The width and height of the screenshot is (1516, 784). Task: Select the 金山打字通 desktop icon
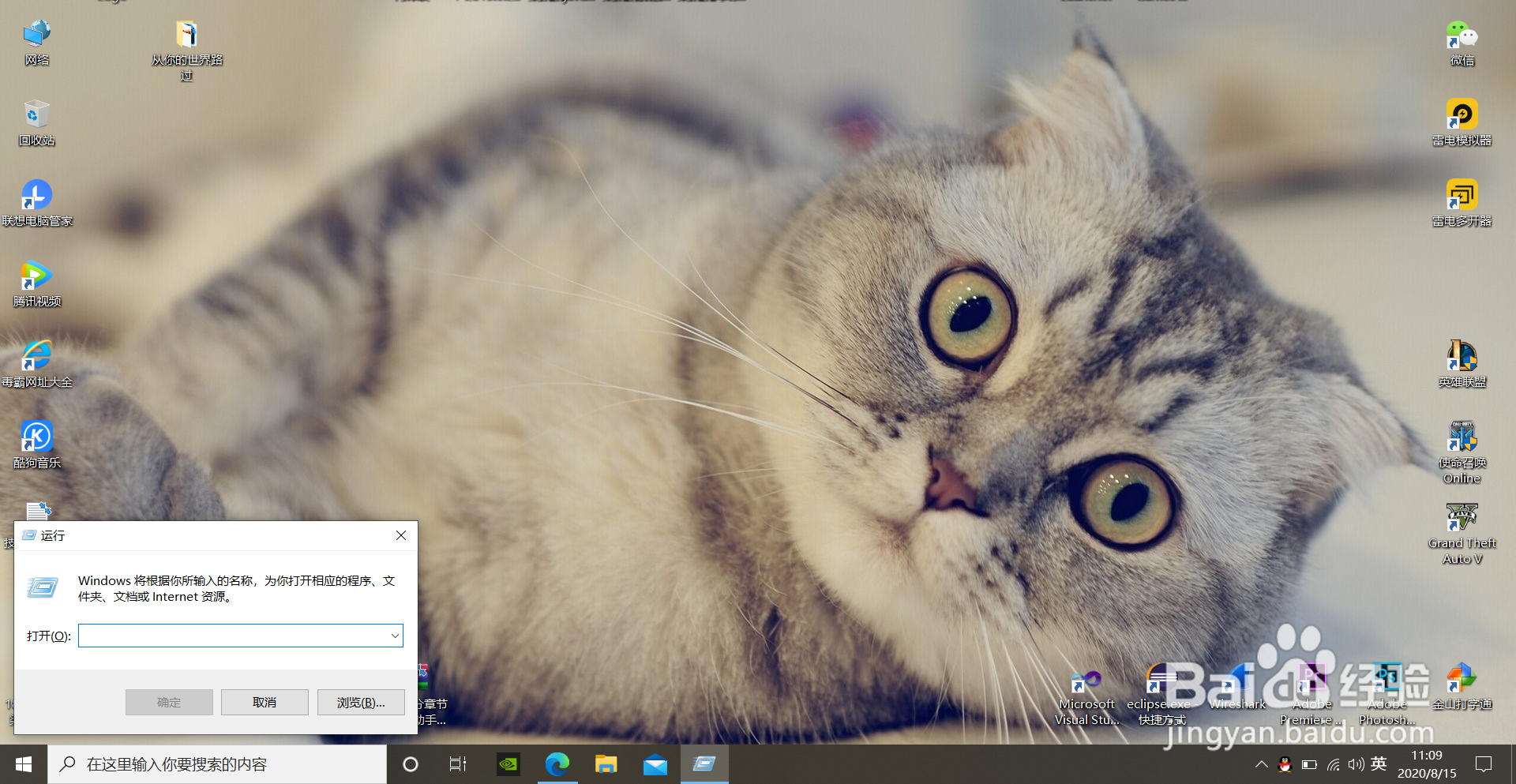1462,688
